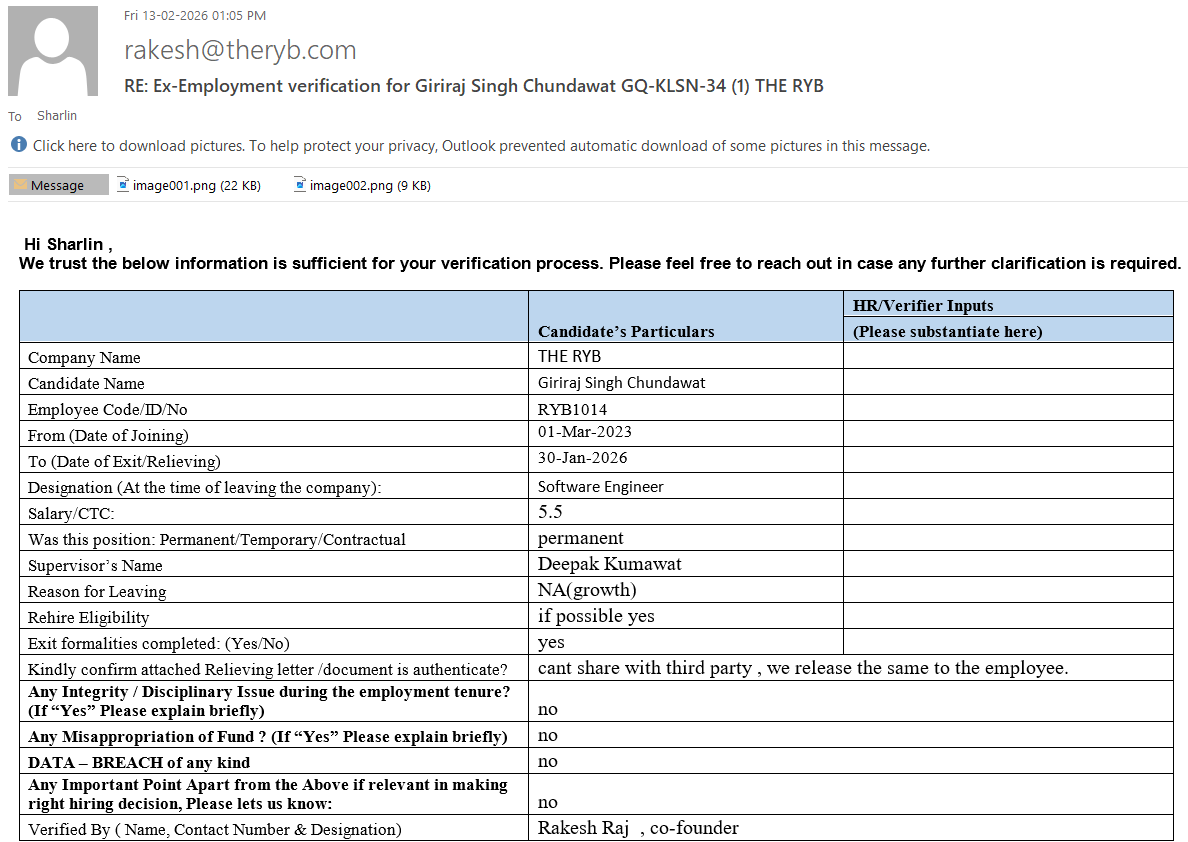Screen dimensions: 1188x842
Task: Click employee code RYB1014
Action: (x=572, y=409)
